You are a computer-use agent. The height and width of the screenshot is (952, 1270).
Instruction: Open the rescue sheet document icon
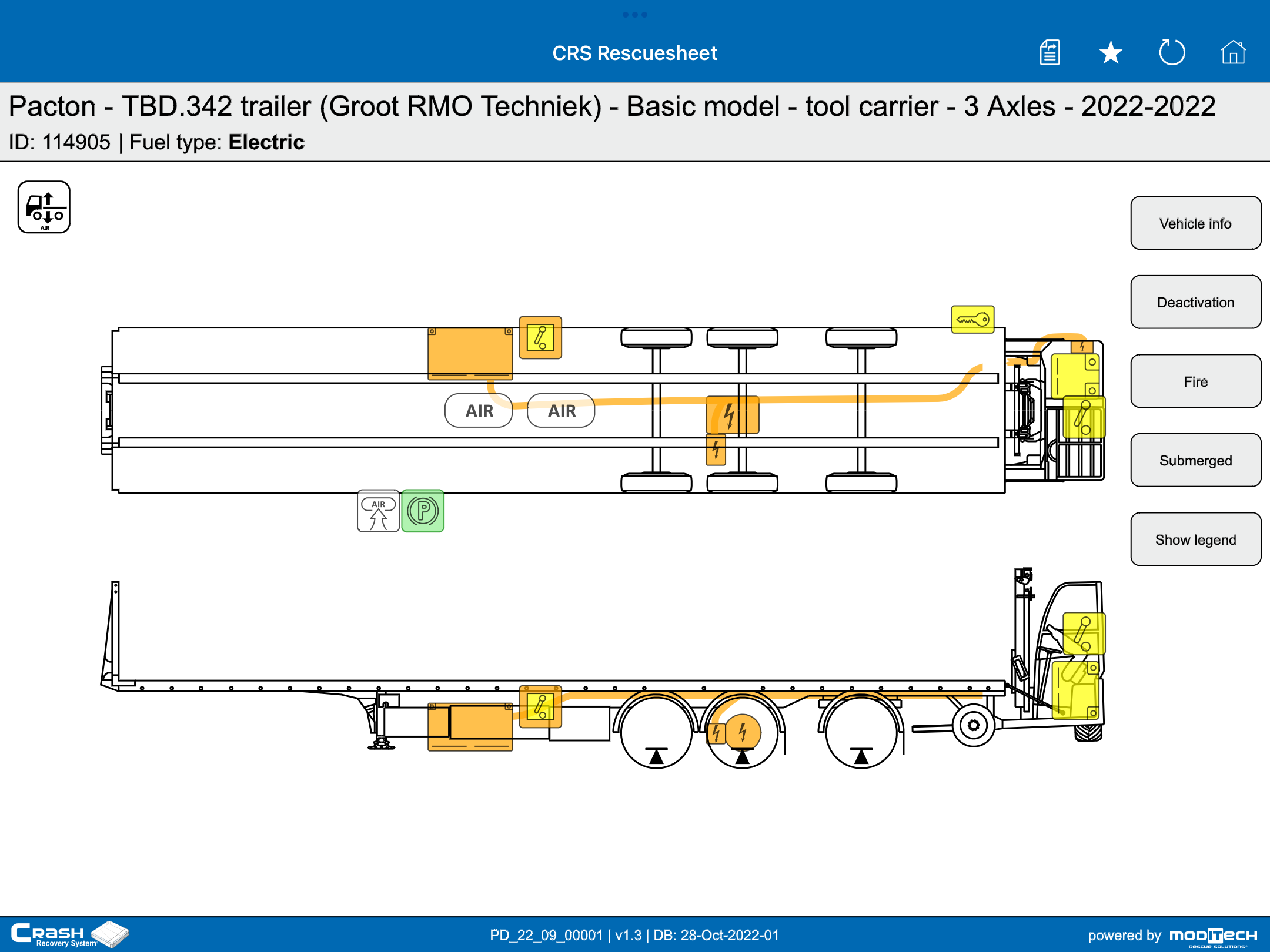[x=1050, y=53]
